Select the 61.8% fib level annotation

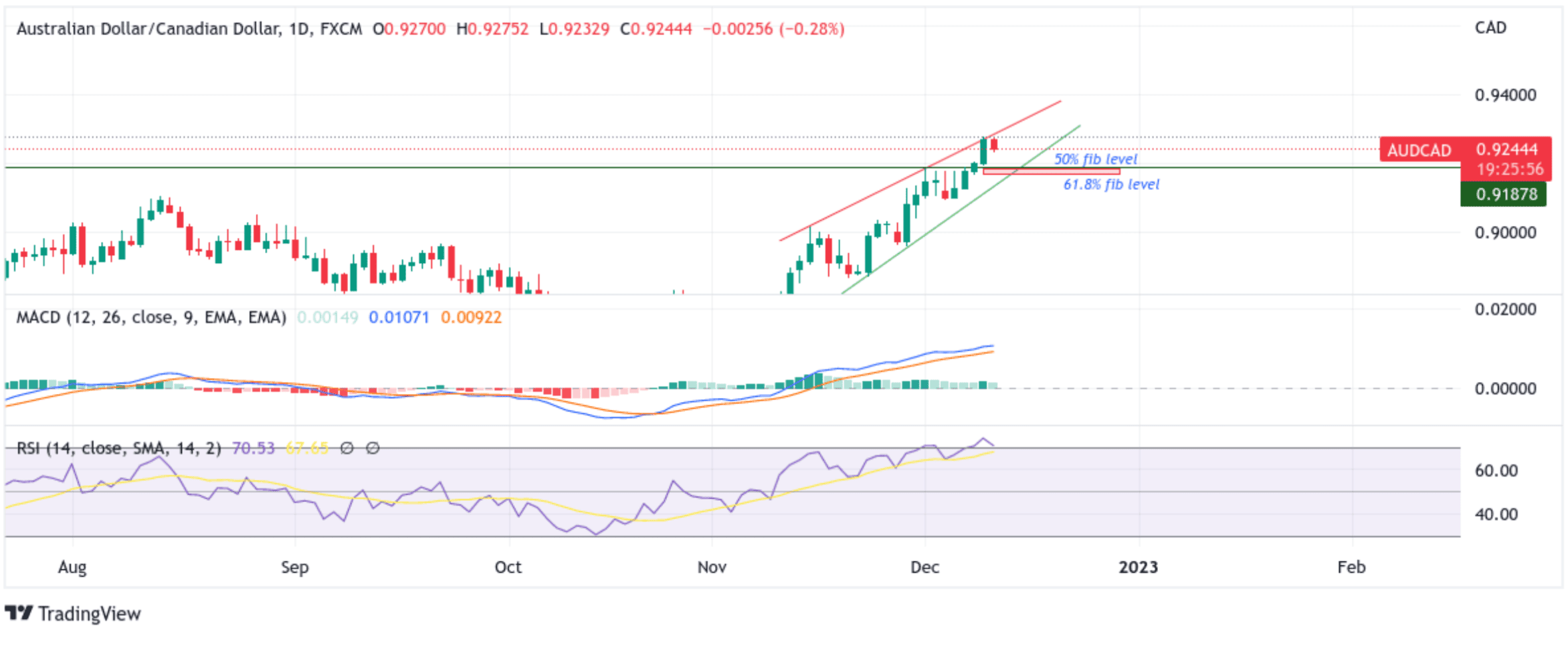coord(1111,185)
